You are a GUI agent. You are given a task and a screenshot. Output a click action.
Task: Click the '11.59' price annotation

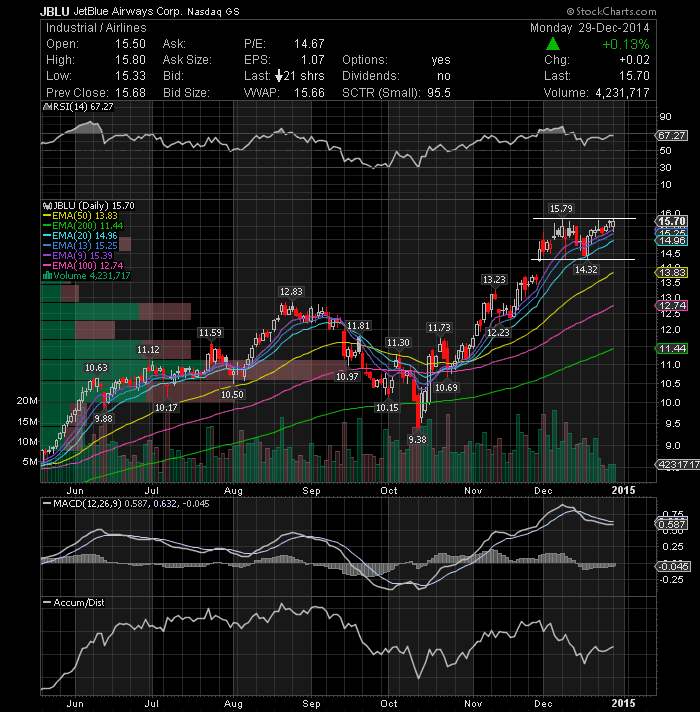click(x=210, y=333)
